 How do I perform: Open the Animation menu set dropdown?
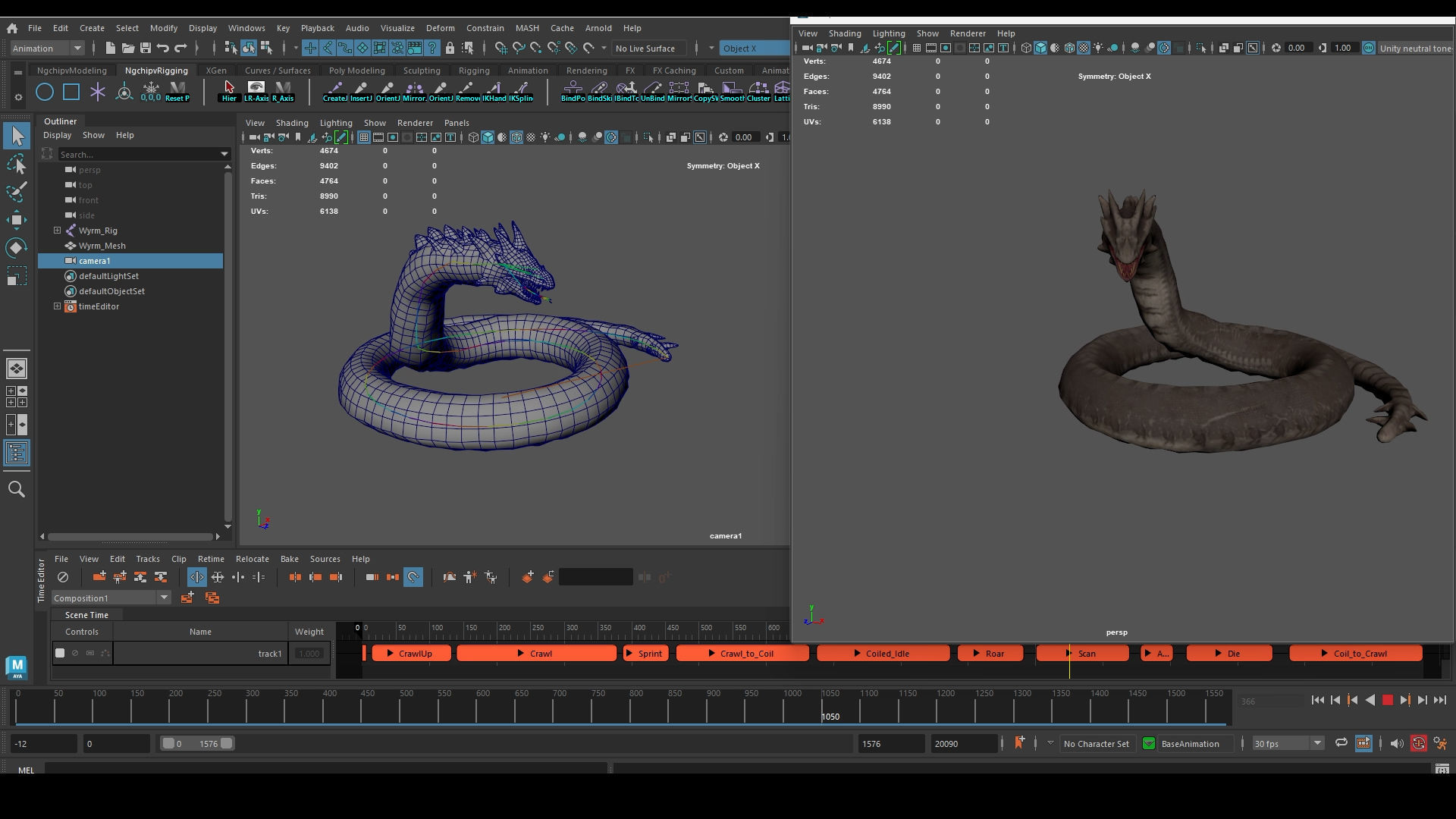click(47, 49)
